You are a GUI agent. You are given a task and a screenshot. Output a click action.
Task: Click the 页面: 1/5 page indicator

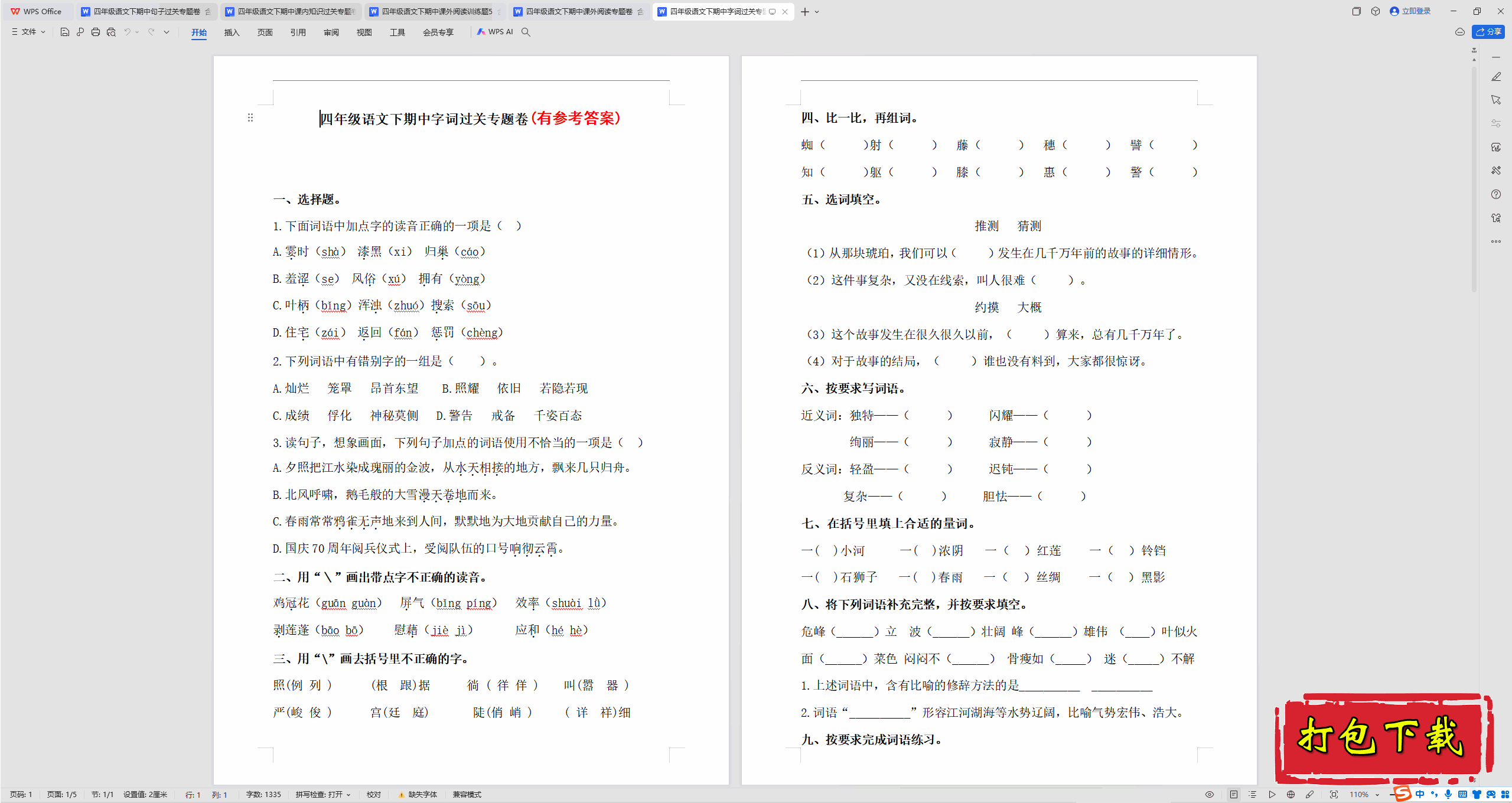point(62,795)
